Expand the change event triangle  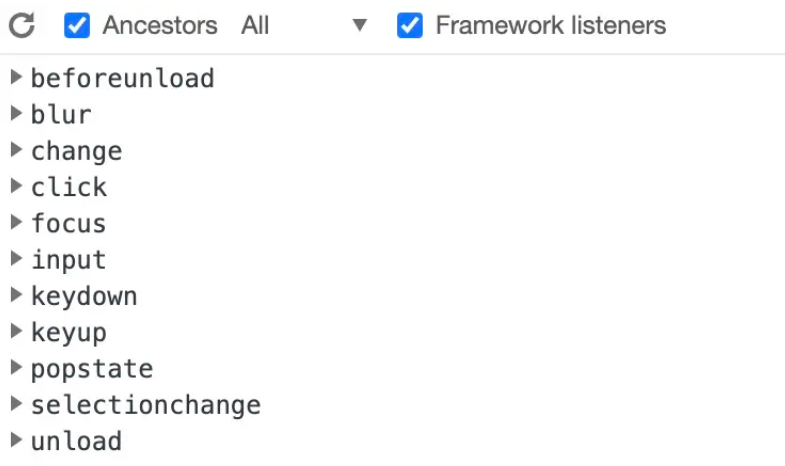coord(16,150)
